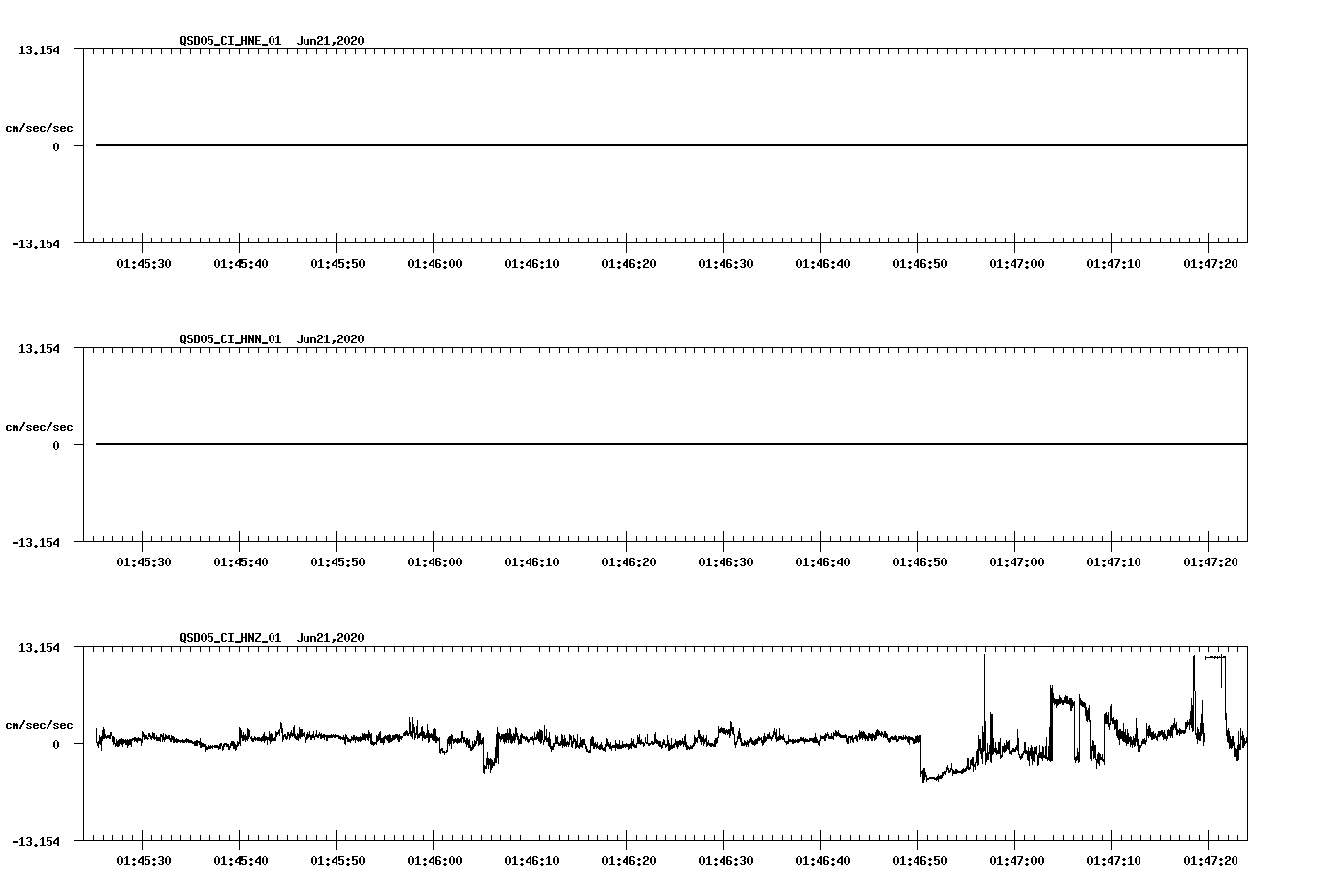Image resolution: width=1317 pixels, height=896 pixels.
Task: Click the 01:45:50 time label under HNZ plot
Action: pos(337,860)
